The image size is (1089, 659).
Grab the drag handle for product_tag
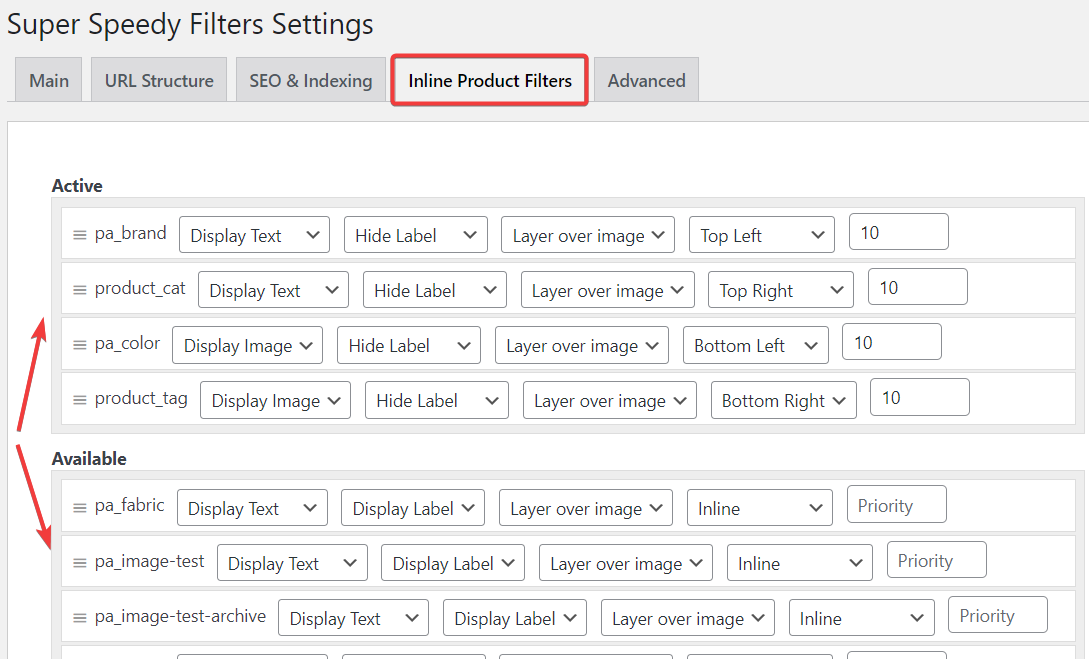tap(80, 399)
